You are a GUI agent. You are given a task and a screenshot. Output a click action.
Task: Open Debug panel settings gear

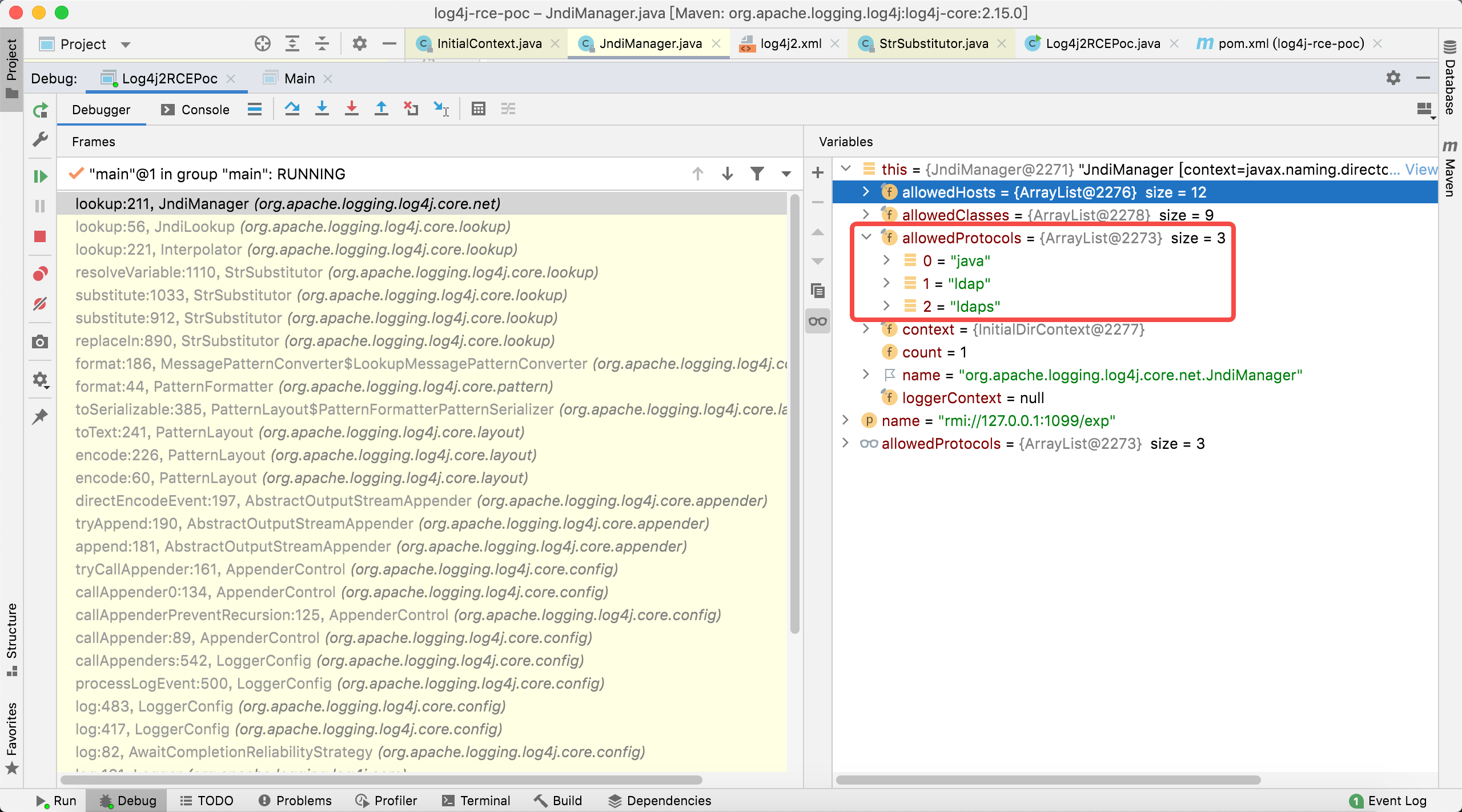point(1393,78)
